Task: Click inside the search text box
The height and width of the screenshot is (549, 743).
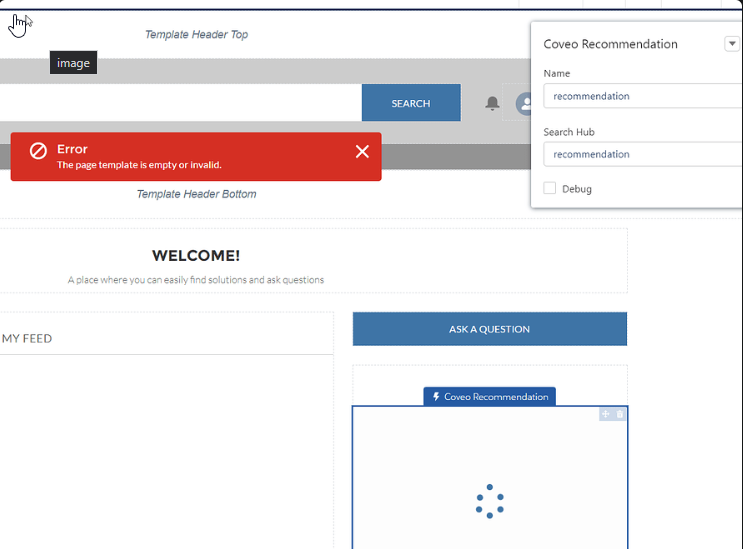Action: [180, 103]
